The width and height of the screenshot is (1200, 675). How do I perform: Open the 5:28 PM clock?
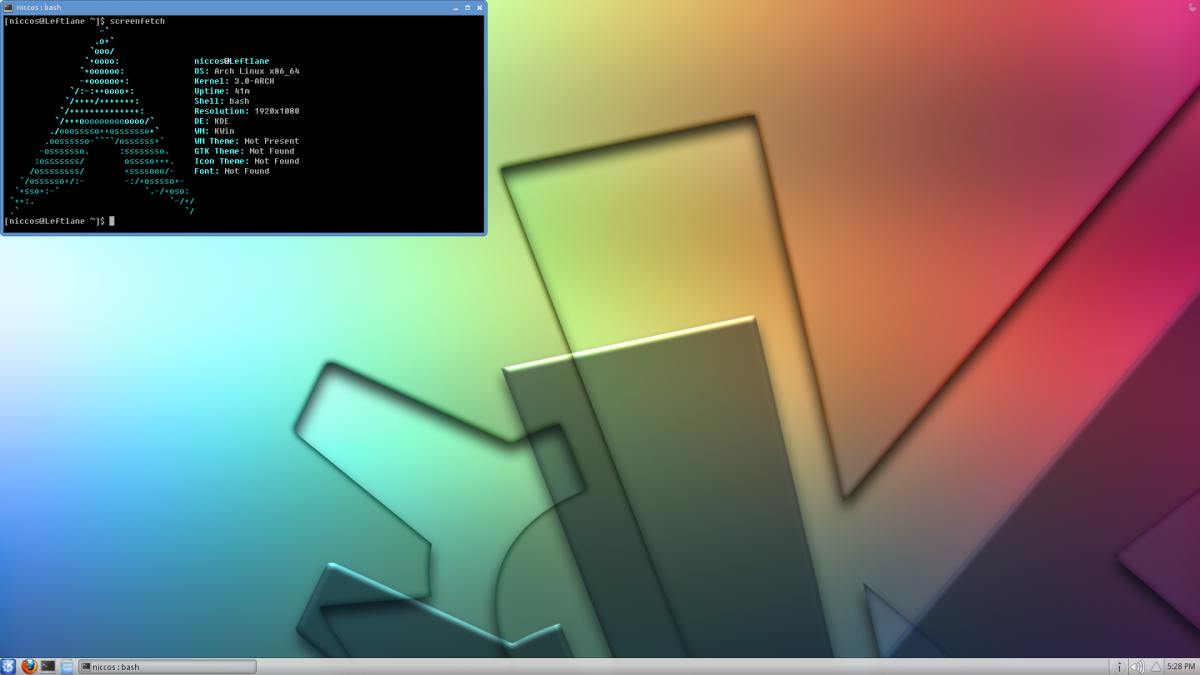pyautogui.click(x=1181, y=666)
